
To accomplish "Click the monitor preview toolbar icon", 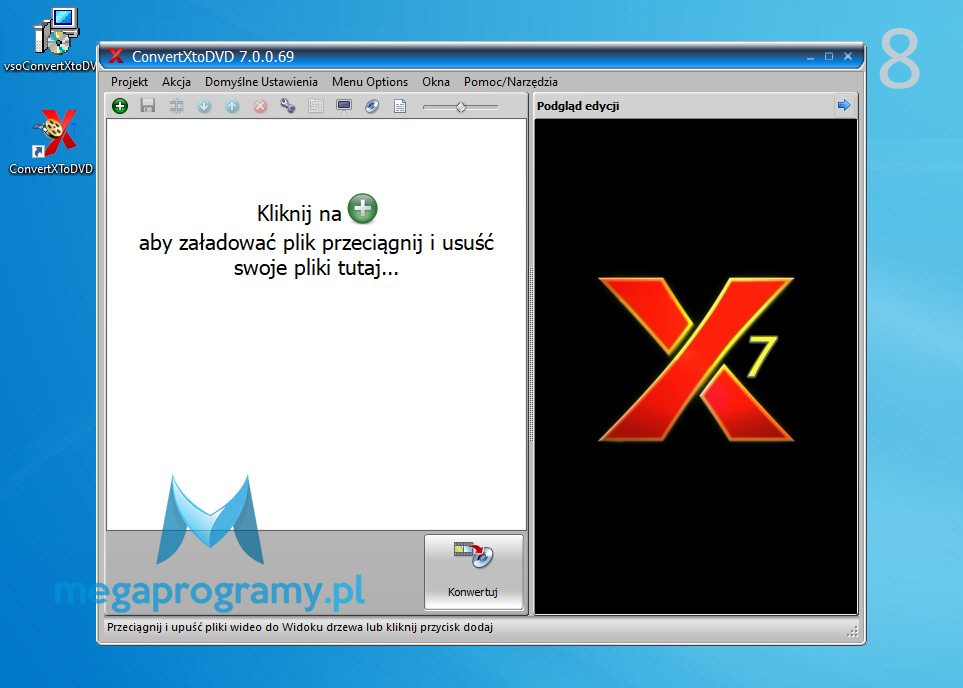I will click(x=344, y=106).
